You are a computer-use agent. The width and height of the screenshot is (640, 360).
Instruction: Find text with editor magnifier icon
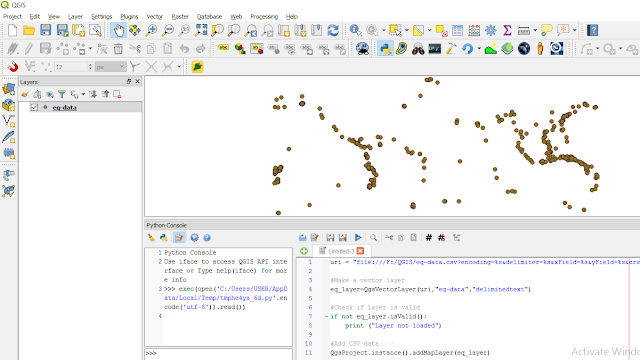pyautogui.click(x=373, y=238)
